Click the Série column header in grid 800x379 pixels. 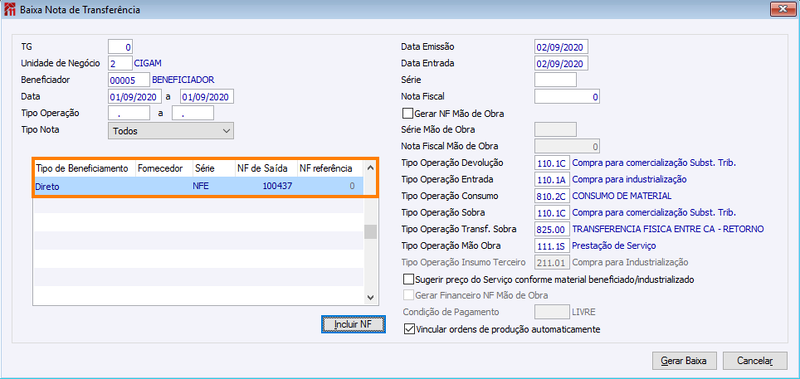tap(213, 168)
